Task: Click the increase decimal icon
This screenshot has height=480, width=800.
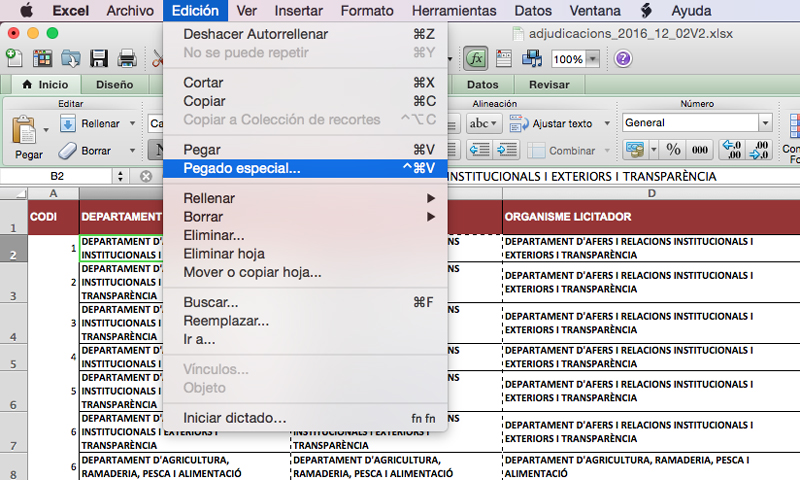Action: point(732,150)
